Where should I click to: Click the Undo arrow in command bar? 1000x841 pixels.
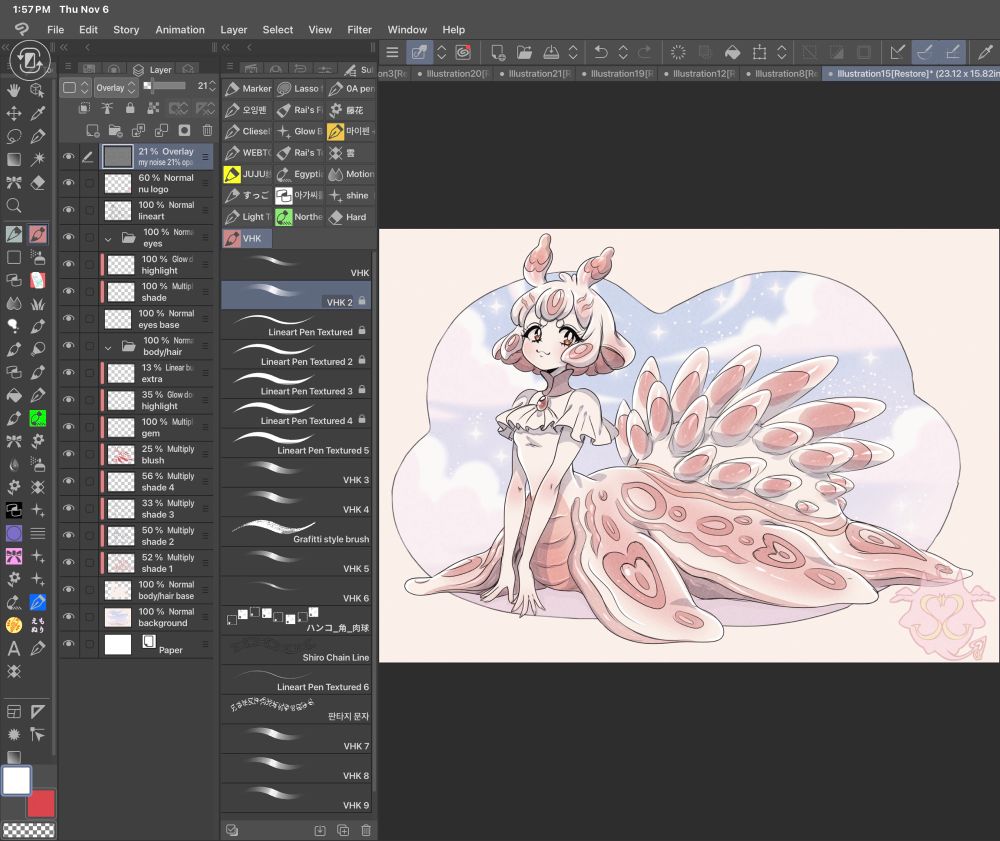(x=600, y=52)
